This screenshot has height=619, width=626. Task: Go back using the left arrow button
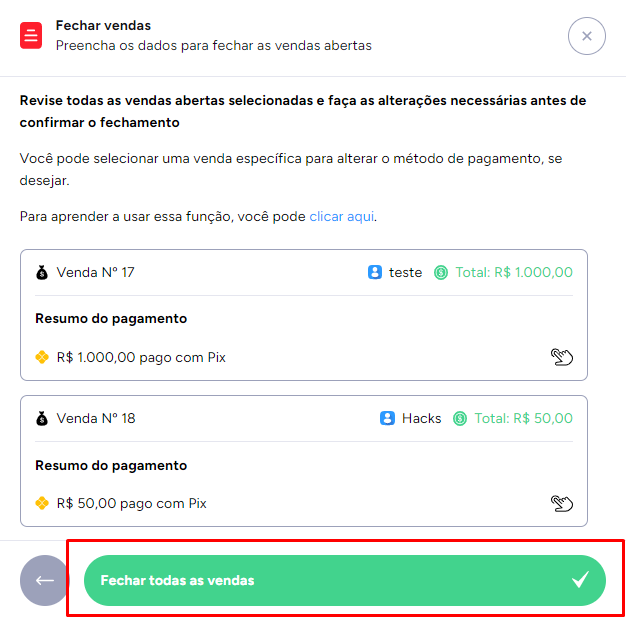point(44,580)
